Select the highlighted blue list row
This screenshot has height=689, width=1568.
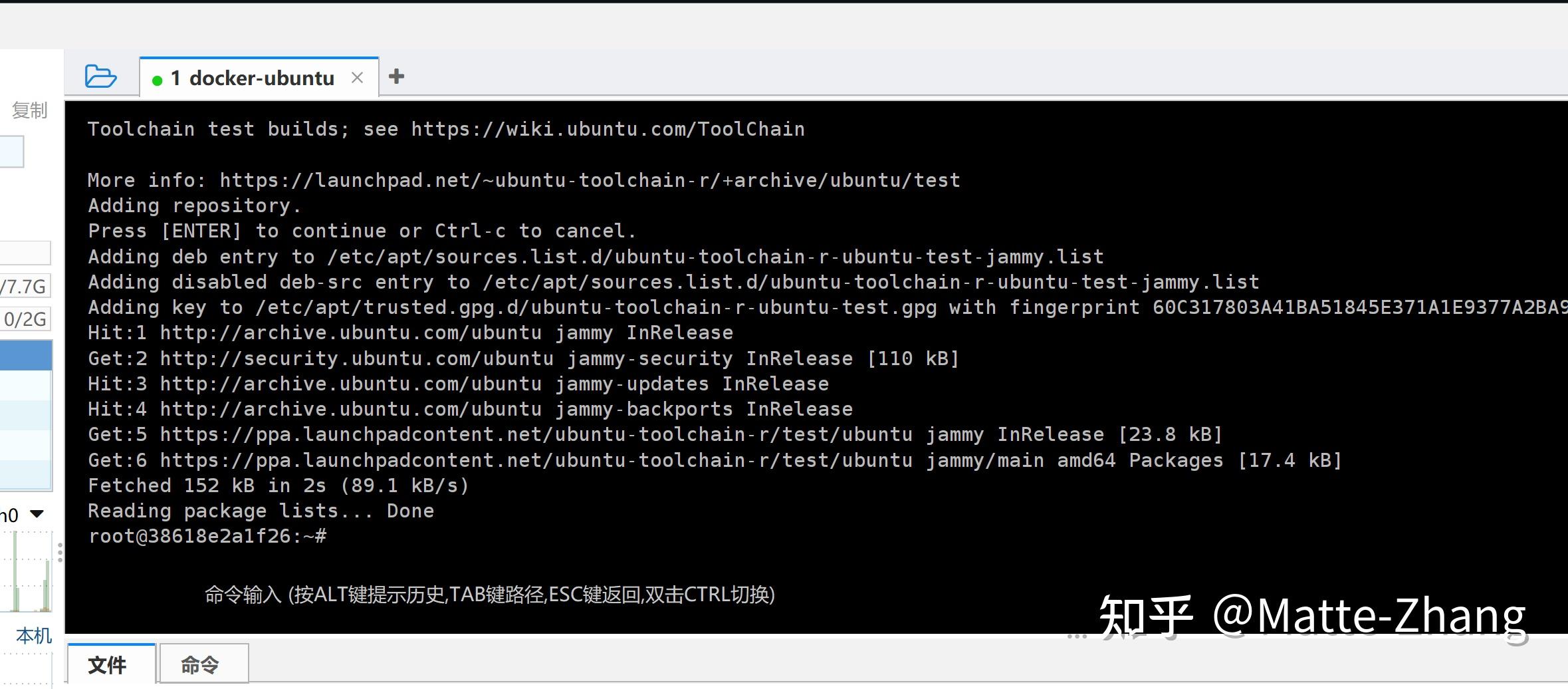click(25, 355)
